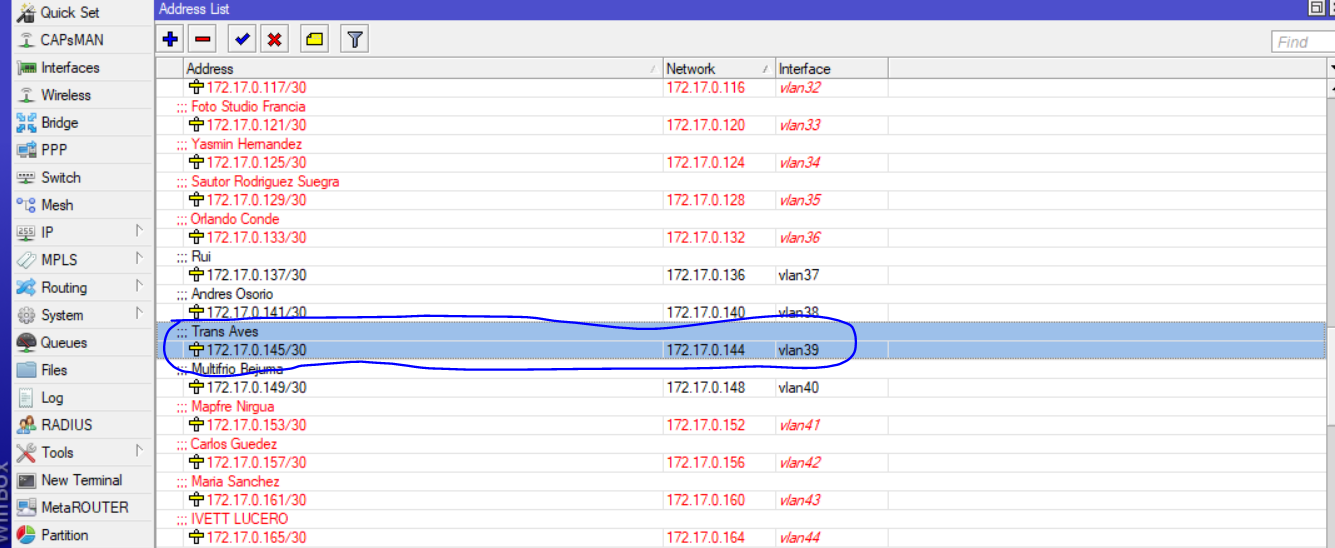Image resolution: width=1335 pixels, height=548 pixels.
Task: Click the Andres Osorio comment
Action: pos(232,294)
